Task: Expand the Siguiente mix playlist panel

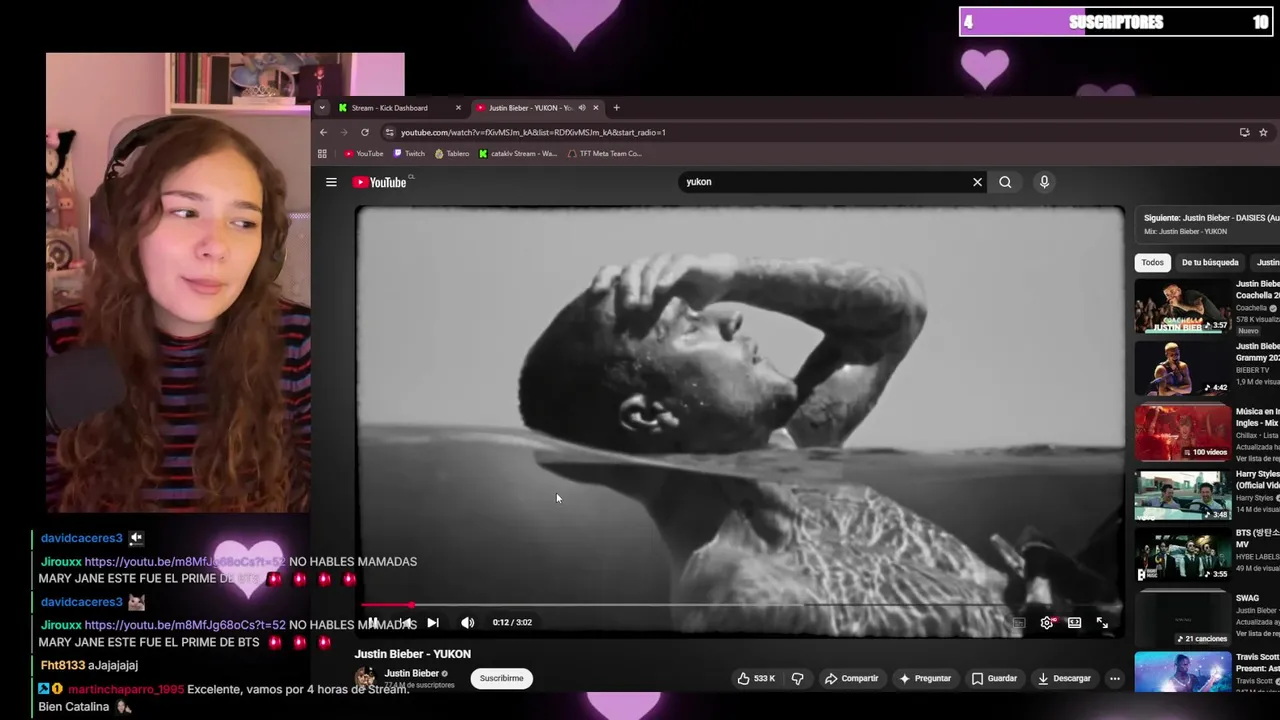Action: tap(1207, 224)
